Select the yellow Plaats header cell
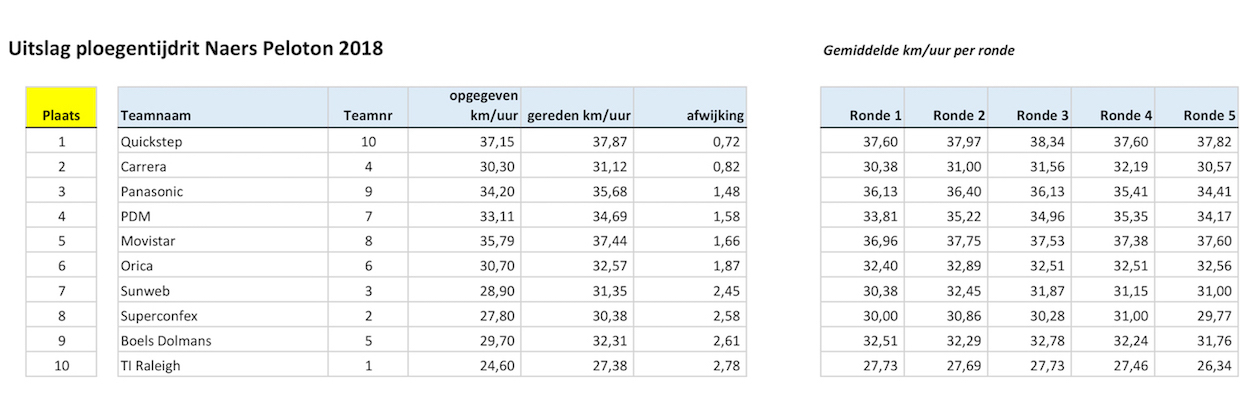This screenshot has width=1250, height=417. point(61,107)
